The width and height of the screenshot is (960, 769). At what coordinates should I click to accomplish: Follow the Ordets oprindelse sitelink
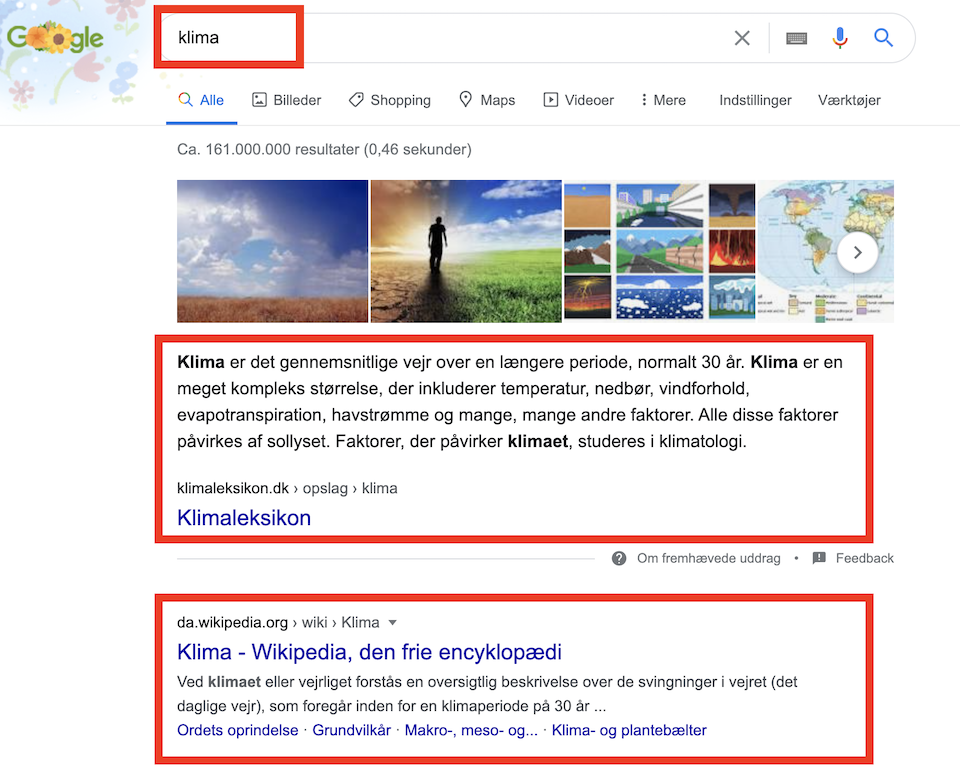(237, 730)
